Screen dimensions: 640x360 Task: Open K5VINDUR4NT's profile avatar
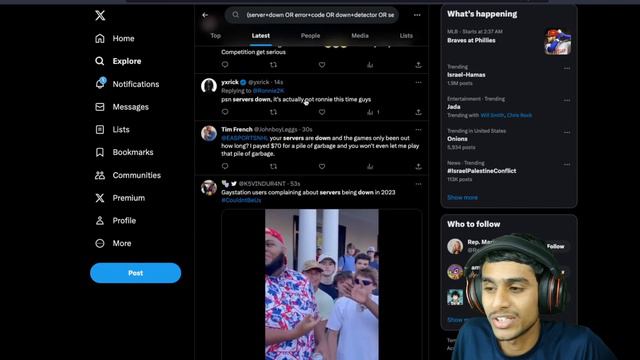[x=209, y=188]
